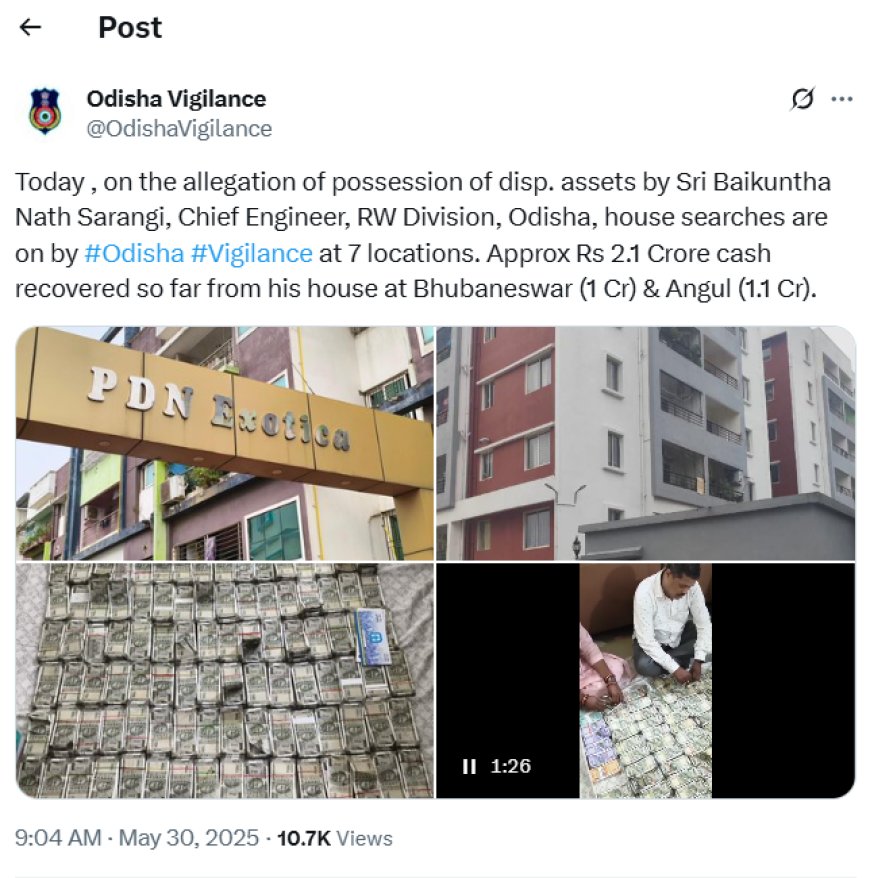Image resolution: width=870 pixels, height=878 pixels.
Task: Click the blue card atop the cash pile
Action: point(373,637)
